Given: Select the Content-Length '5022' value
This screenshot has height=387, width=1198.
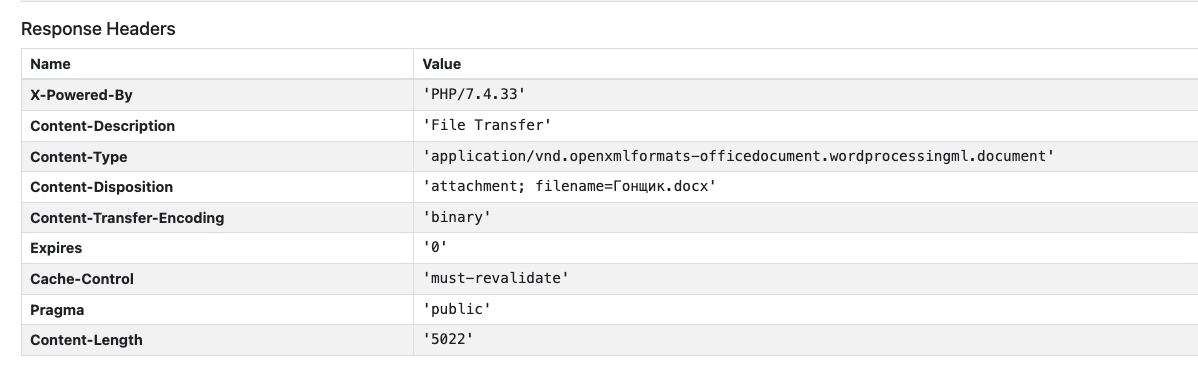Looking at the screenshot, I should (x=448, y=340).
